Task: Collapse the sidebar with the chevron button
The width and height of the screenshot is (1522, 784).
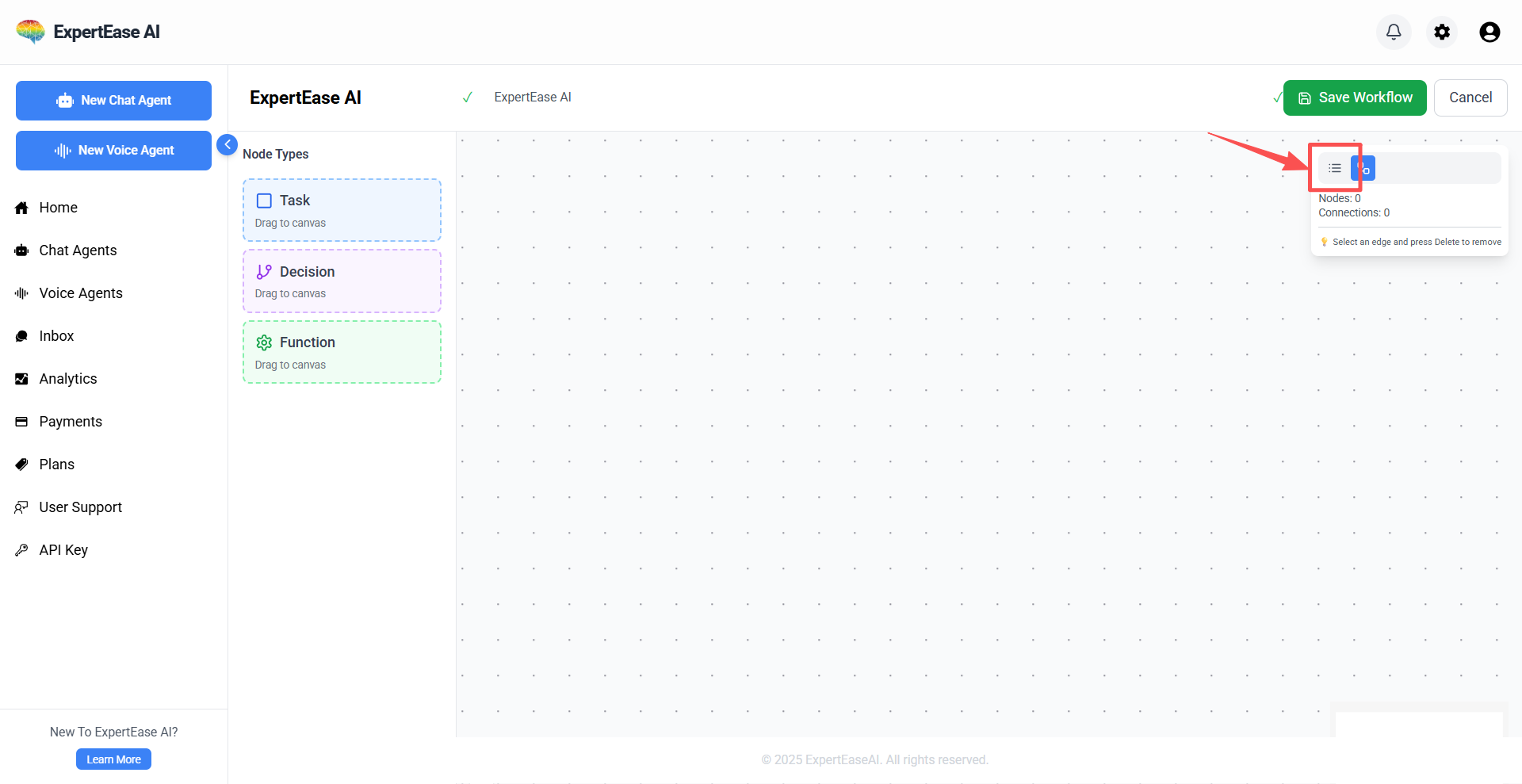Action: click(x=227, y=144)
